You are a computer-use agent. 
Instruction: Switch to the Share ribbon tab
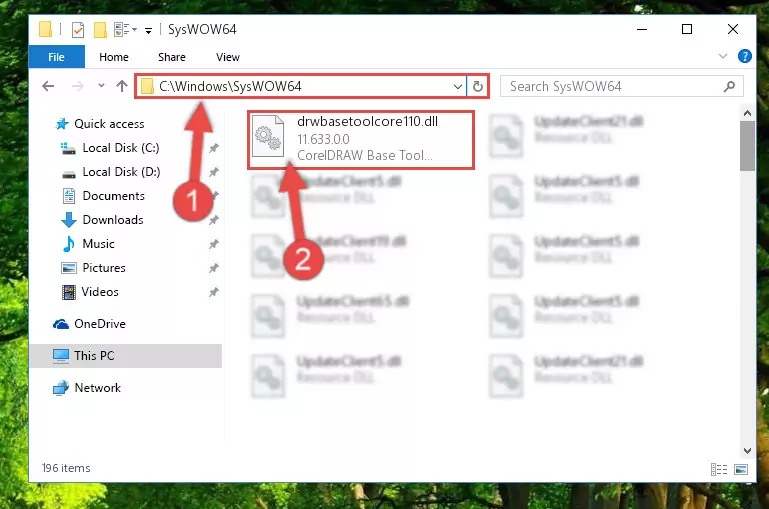coord(172,57)
